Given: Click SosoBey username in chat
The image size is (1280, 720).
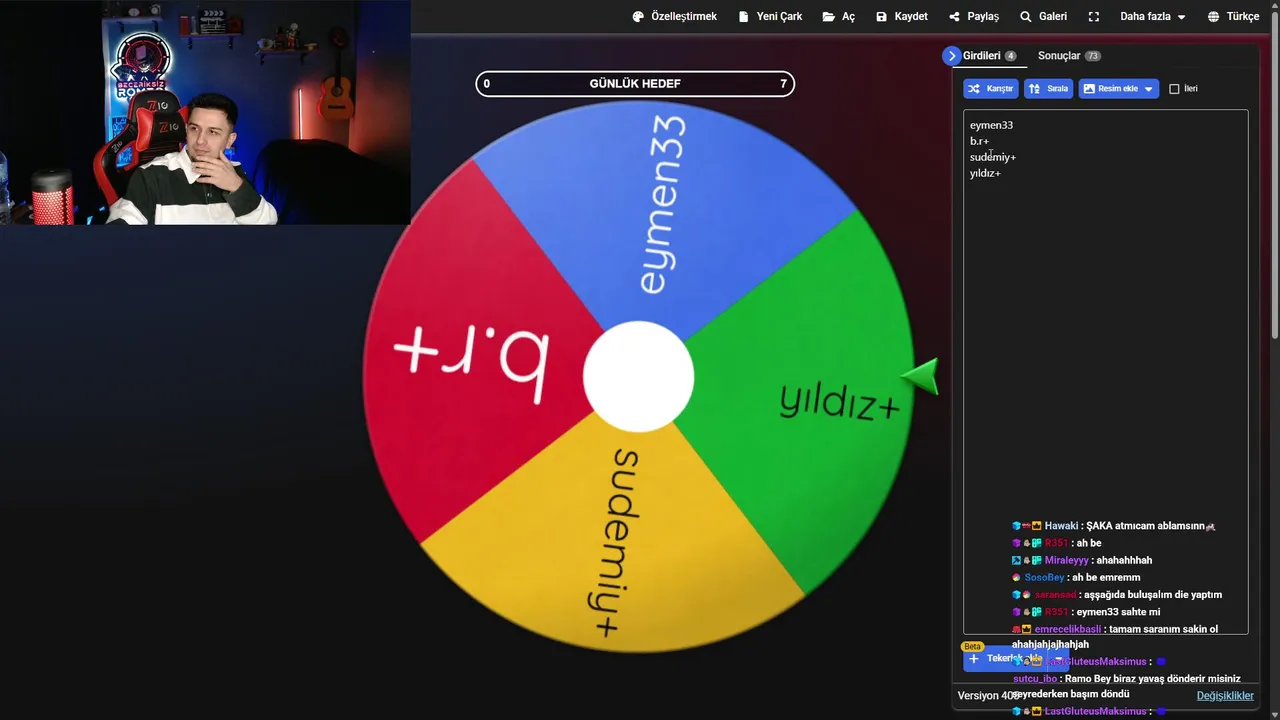Looking at the screenshot, I should coord(1044,577).
